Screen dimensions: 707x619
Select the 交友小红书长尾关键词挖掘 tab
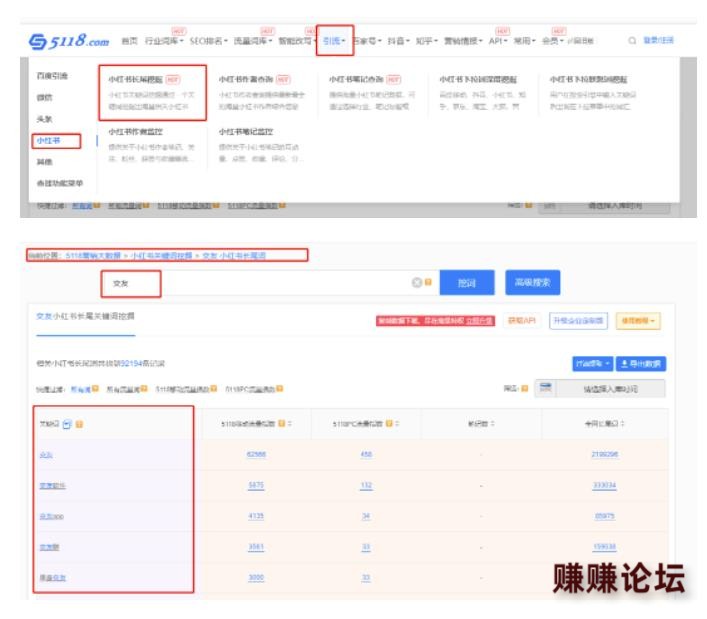pyautogui.click(x=85, y=316)
